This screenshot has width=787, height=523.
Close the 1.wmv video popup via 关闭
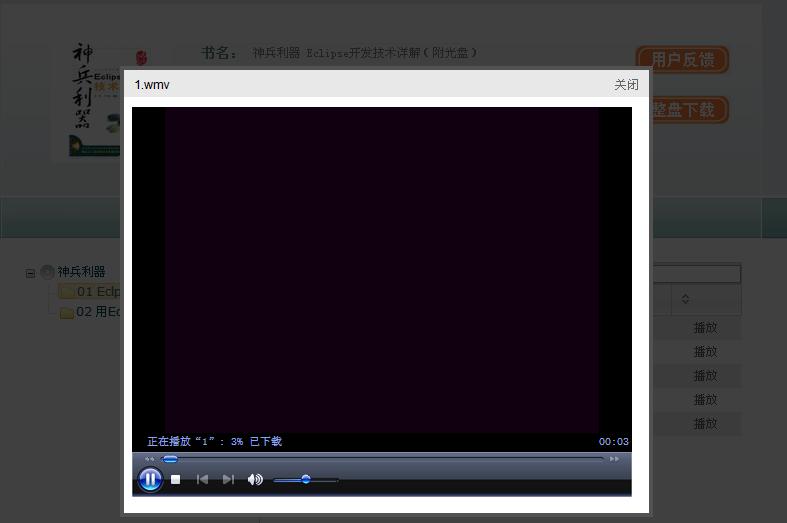[x=626, y=85]
